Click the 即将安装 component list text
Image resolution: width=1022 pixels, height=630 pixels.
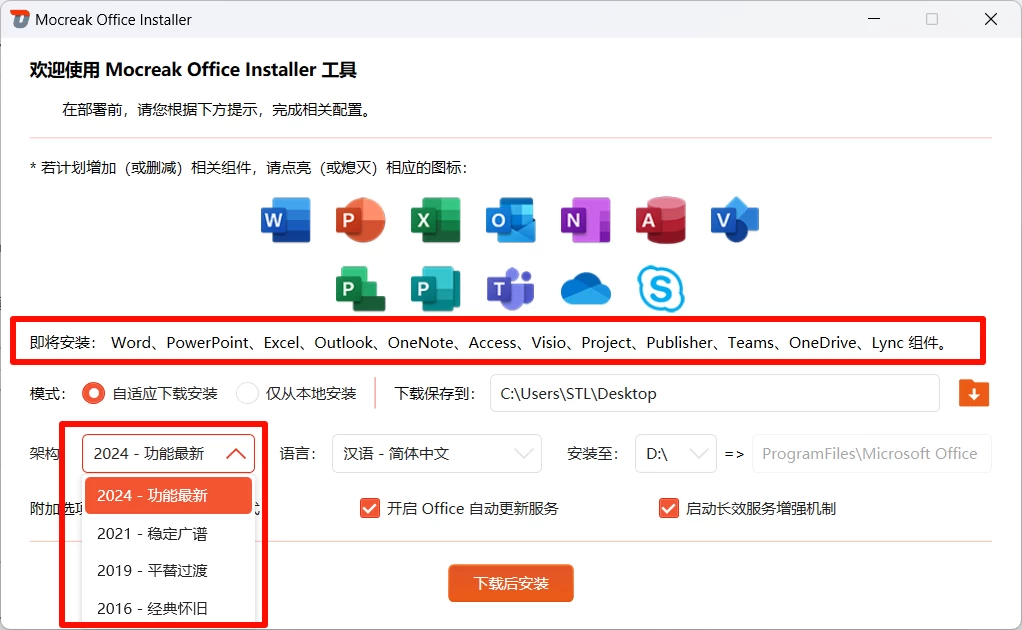pos(490,343)
